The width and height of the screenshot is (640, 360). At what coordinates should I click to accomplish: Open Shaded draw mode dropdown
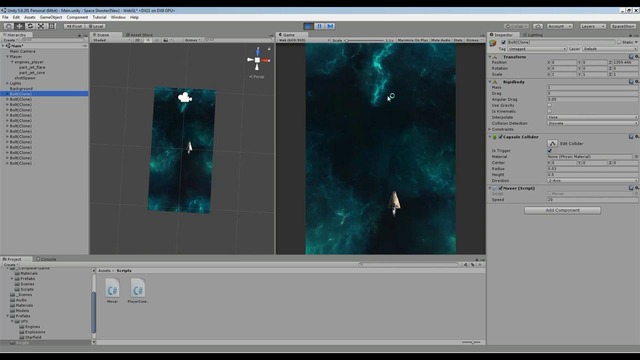111,40
